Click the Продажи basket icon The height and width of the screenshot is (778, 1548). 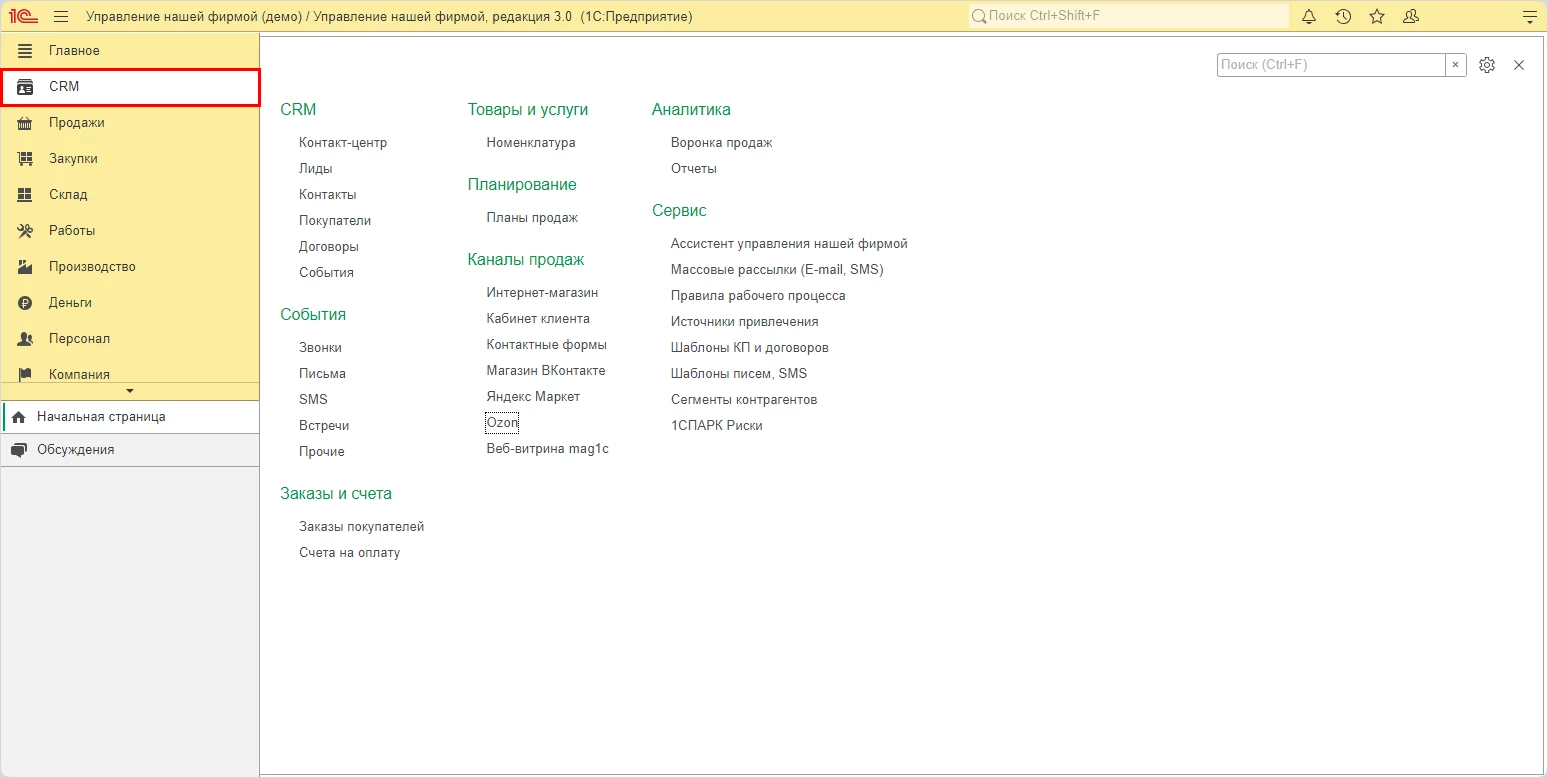click(26, 122)
